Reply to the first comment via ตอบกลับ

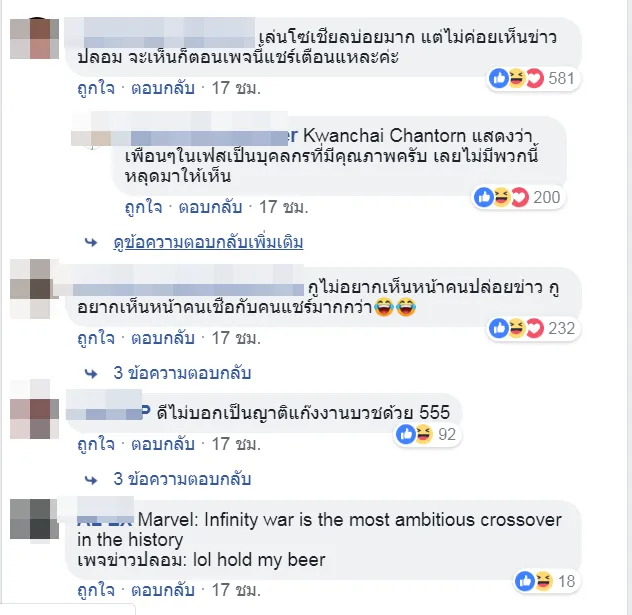pos(163,88)
